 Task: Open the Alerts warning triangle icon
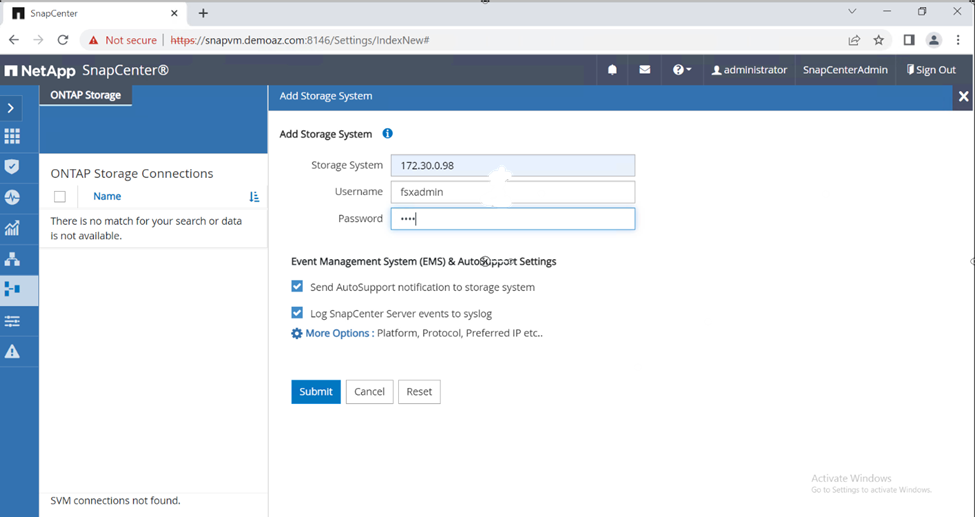pos(12,352)
